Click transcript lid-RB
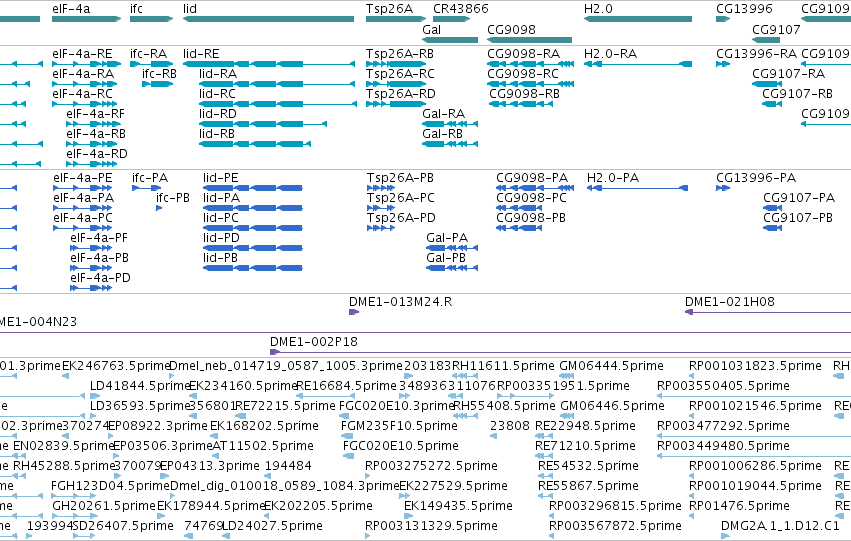Image resolution: width=851 pixels, height=541 pixels. (255, 144)
